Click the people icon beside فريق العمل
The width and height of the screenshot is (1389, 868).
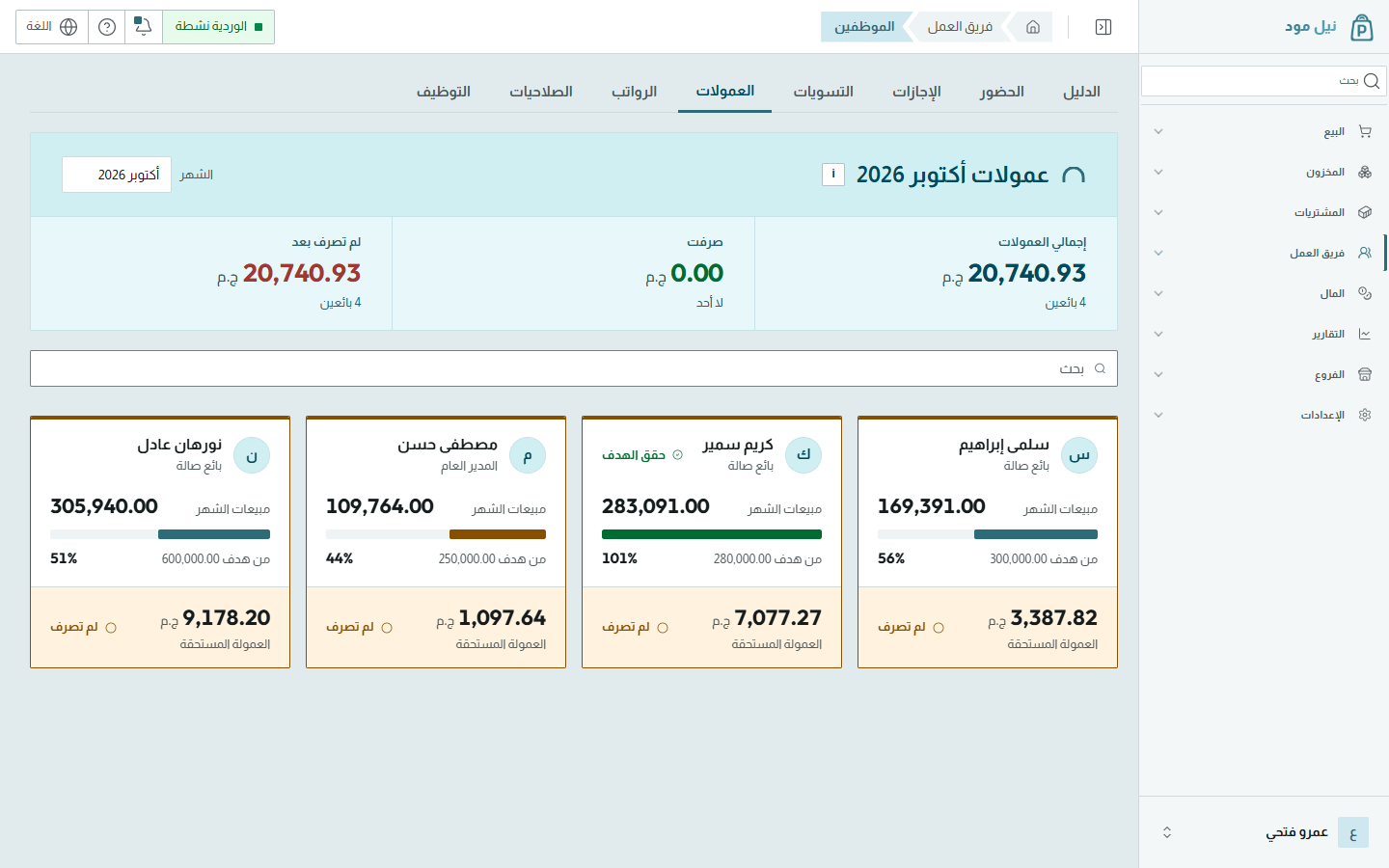[1365, 253]
